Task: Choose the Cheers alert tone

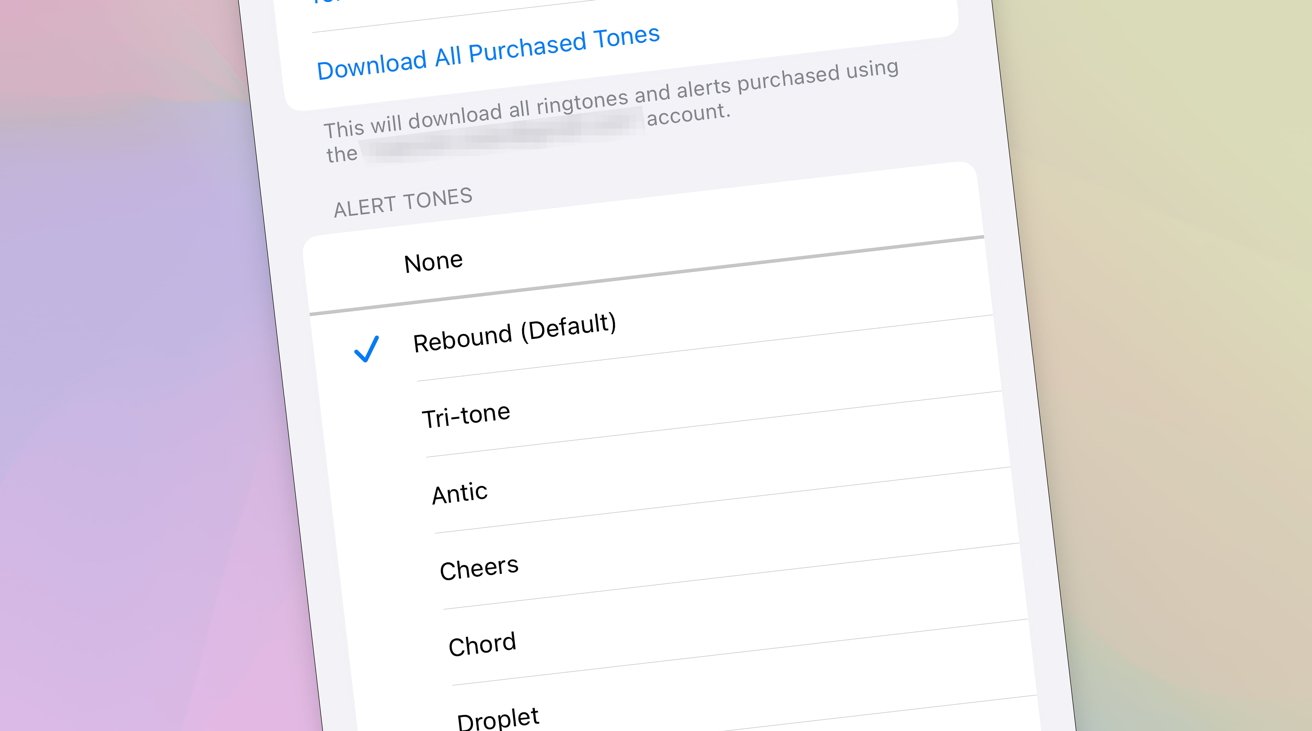Action: [479, 568]
